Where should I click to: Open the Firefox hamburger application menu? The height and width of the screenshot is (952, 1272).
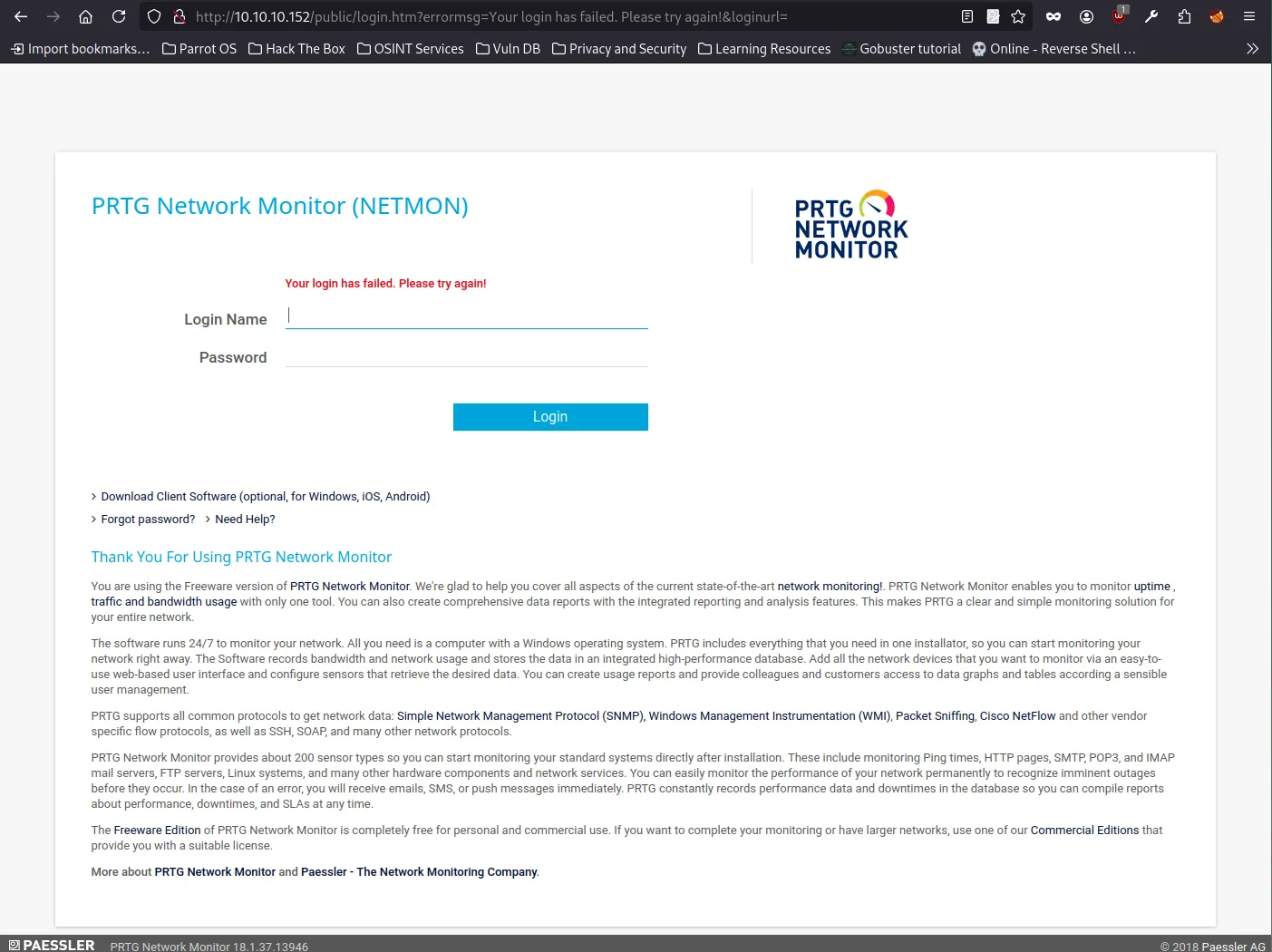[x=1248, y=16]
